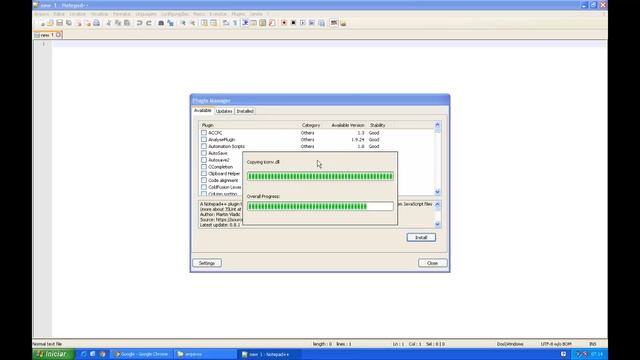Switch to the Installed tab
Viewport: 640px width, 360px height.
click(245, 111)
